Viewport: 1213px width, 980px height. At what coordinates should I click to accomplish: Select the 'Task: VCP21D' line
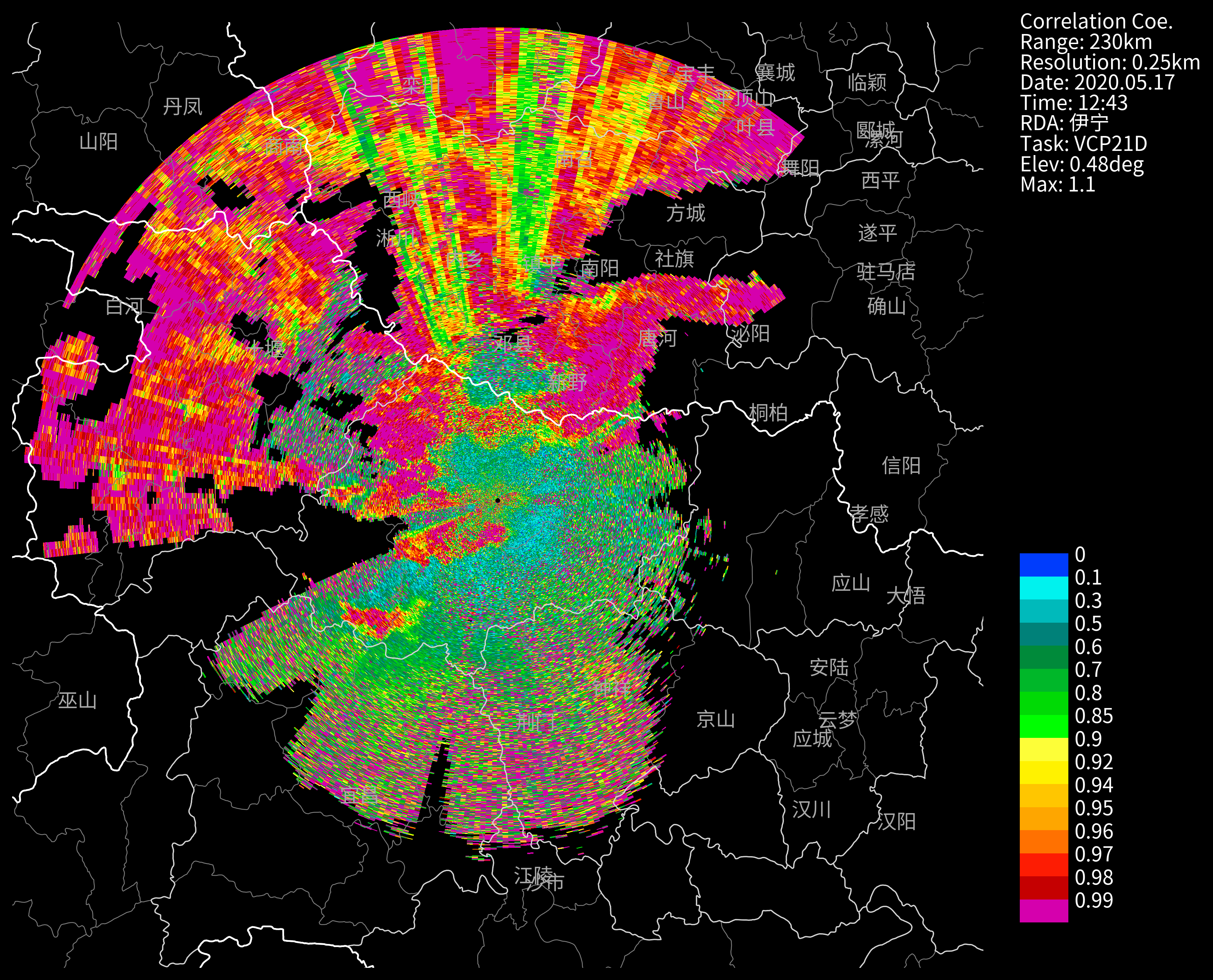(x=1084, y=143)
